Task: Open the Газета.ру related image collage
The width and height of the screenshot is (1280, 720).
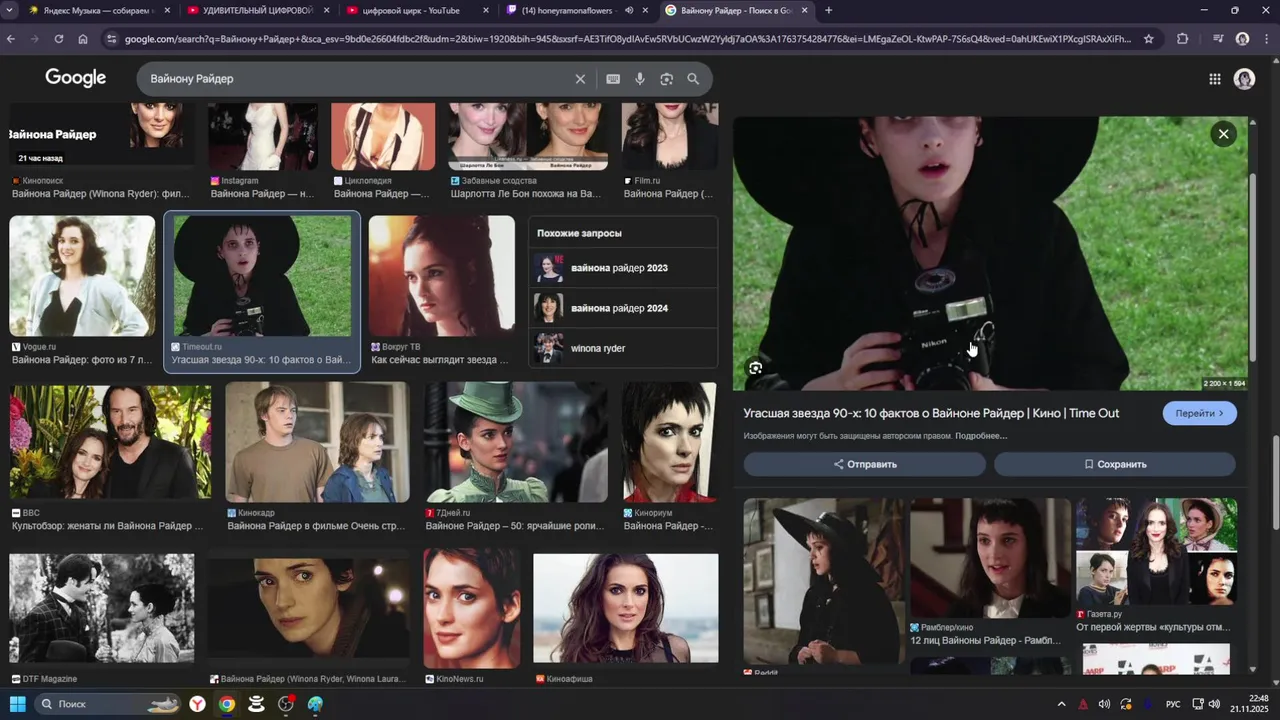Action: (x=1156, y=552)
